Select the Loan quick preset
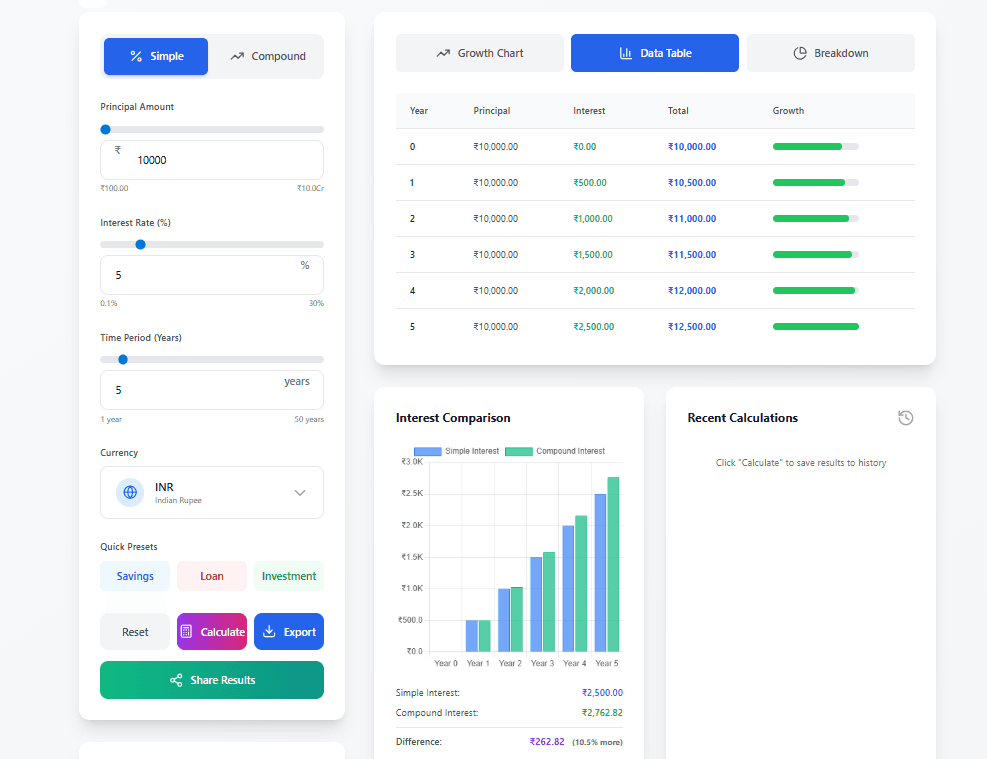The width and height of the screenshot is (987, 759). (211, 576)
